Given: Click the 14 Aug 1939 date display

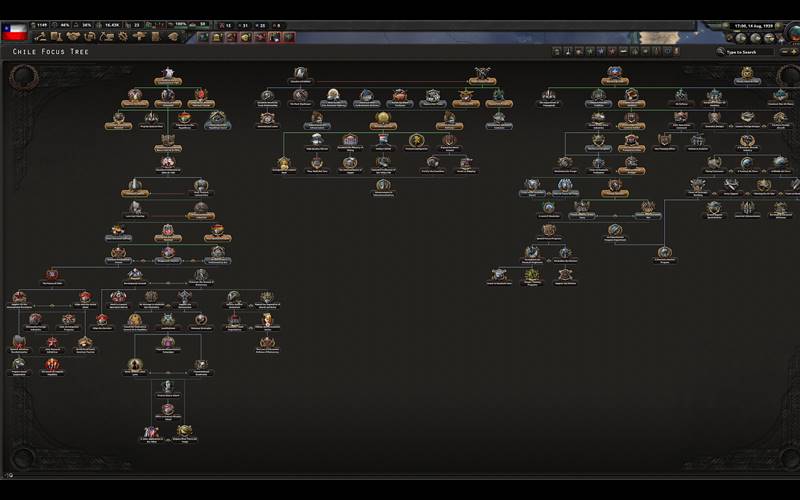Looking at the screenshot, I should click(x=754, y=25).
